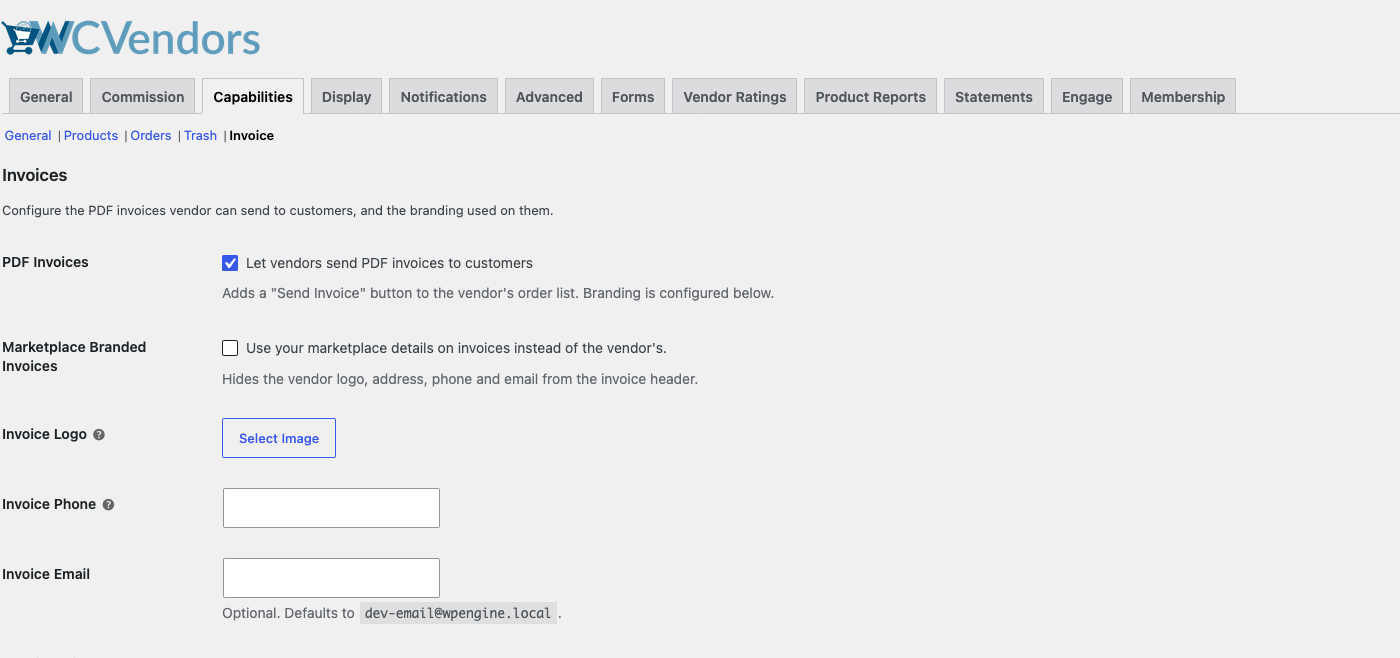Click the Invoices section heading
1400x658 pixels.
[x=35, y=175]
